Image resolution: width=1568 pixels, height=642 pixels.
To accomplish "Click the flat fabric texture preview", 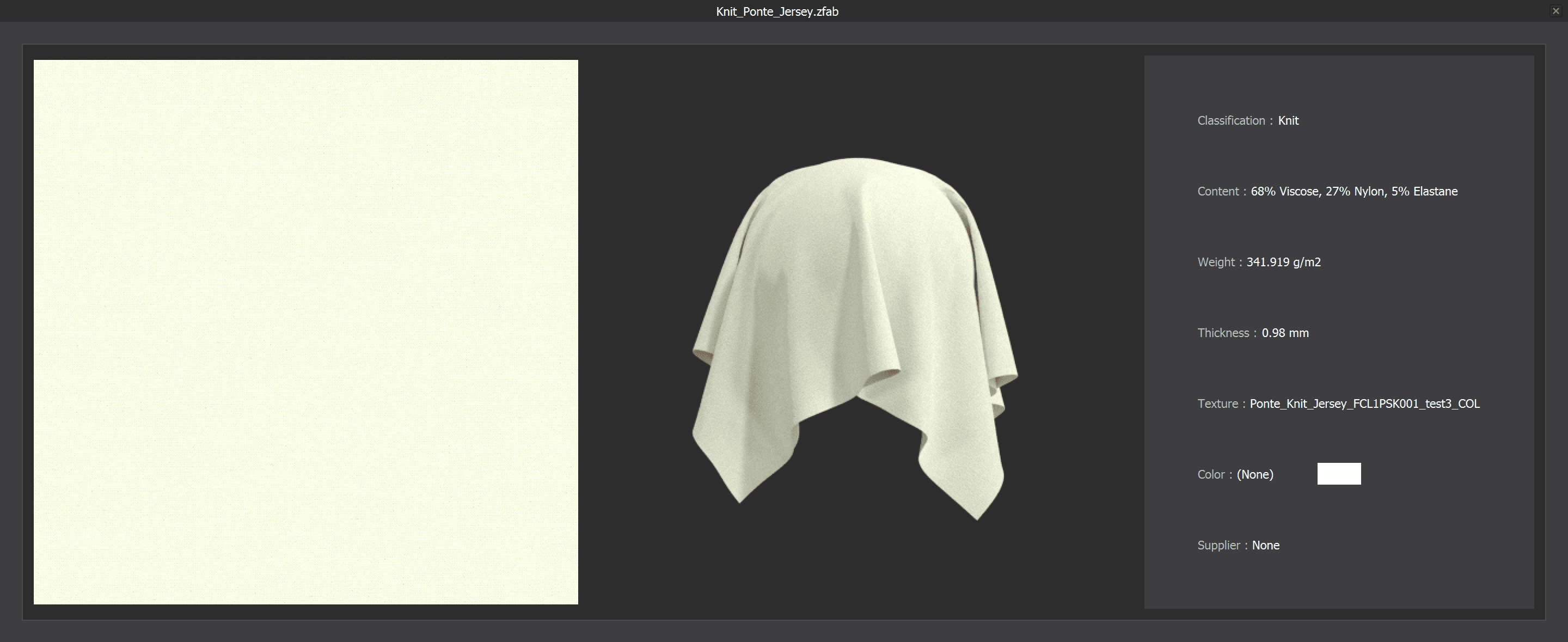I will pos(305,332).
